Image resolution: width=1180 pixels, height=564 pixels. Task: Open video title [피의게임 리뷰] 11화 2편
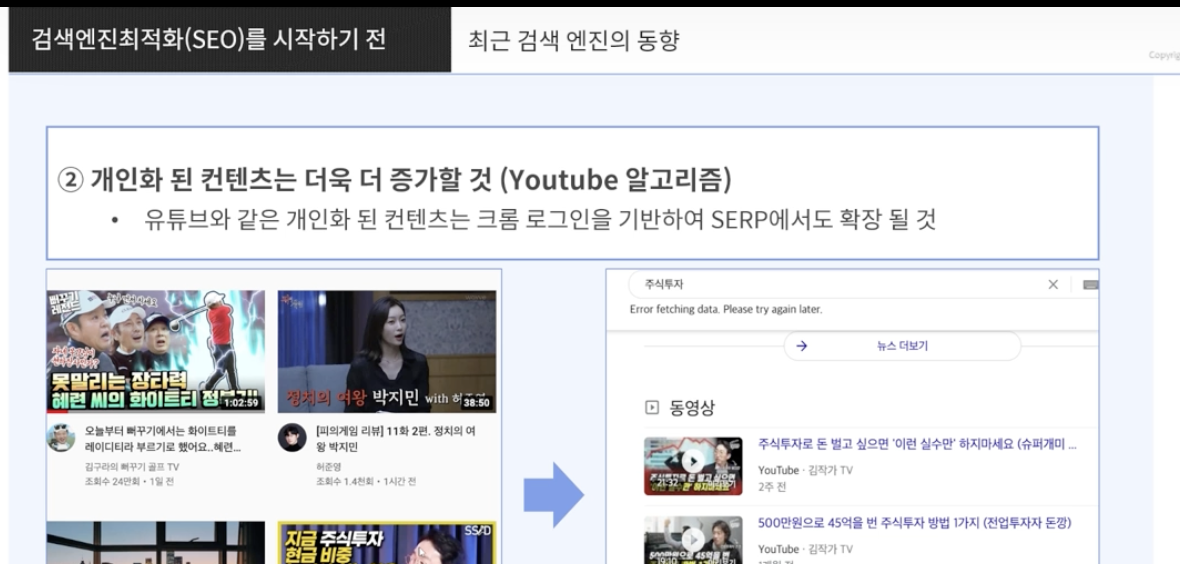pyautogui.click(x=396, y=439)
